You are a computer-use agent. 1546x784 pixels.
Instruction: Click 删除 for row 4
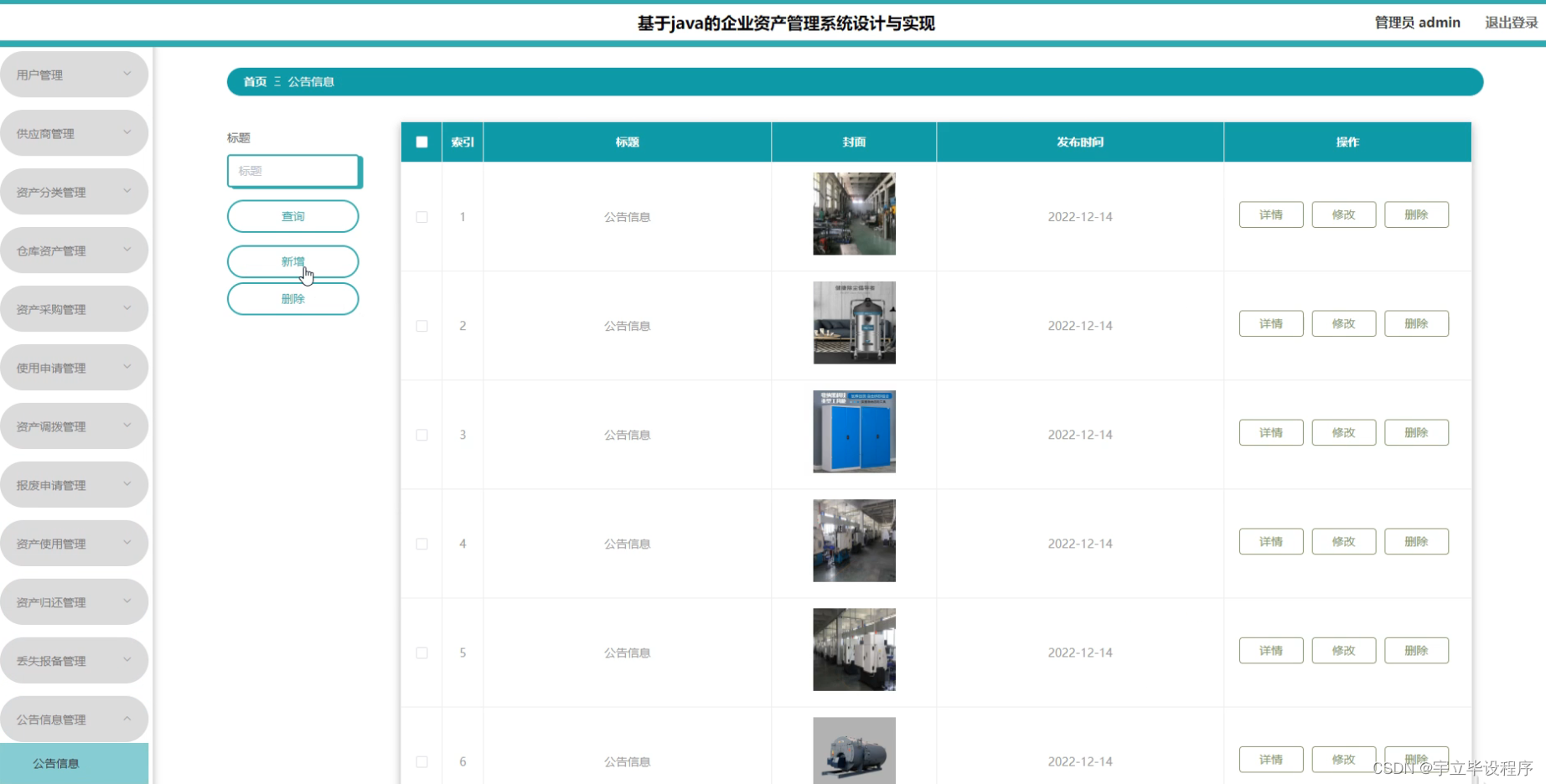(x=1416, y=541)
